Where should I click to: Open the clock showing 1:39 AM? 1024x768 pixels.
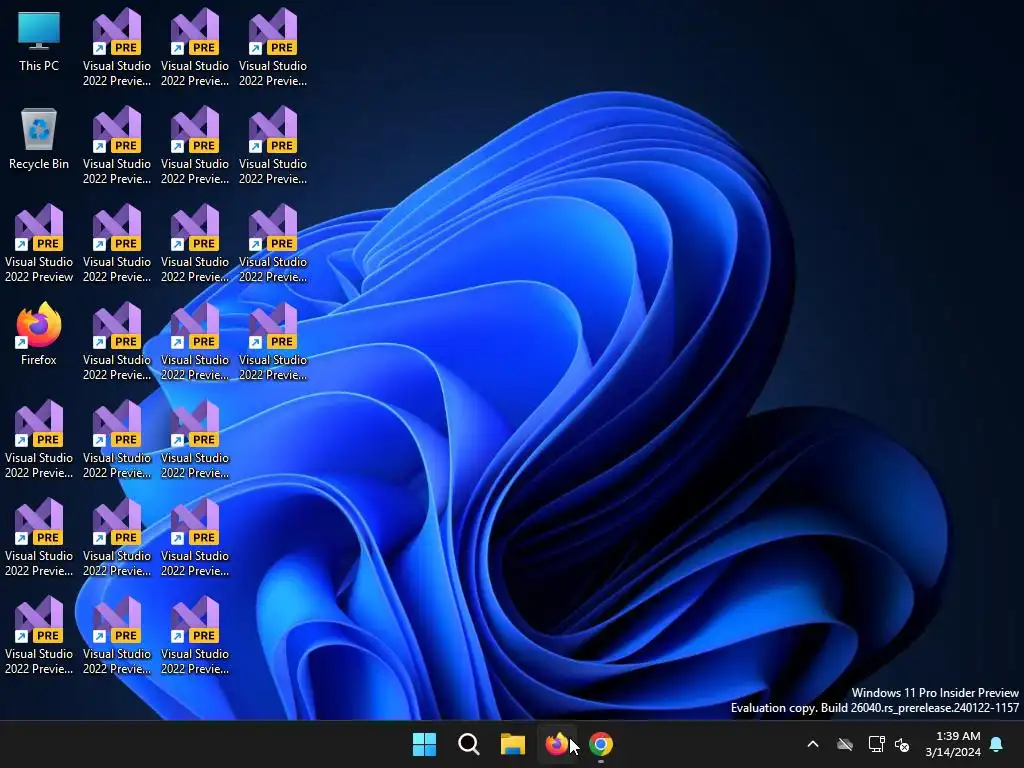pyautogui.click(x=953, y=744)
